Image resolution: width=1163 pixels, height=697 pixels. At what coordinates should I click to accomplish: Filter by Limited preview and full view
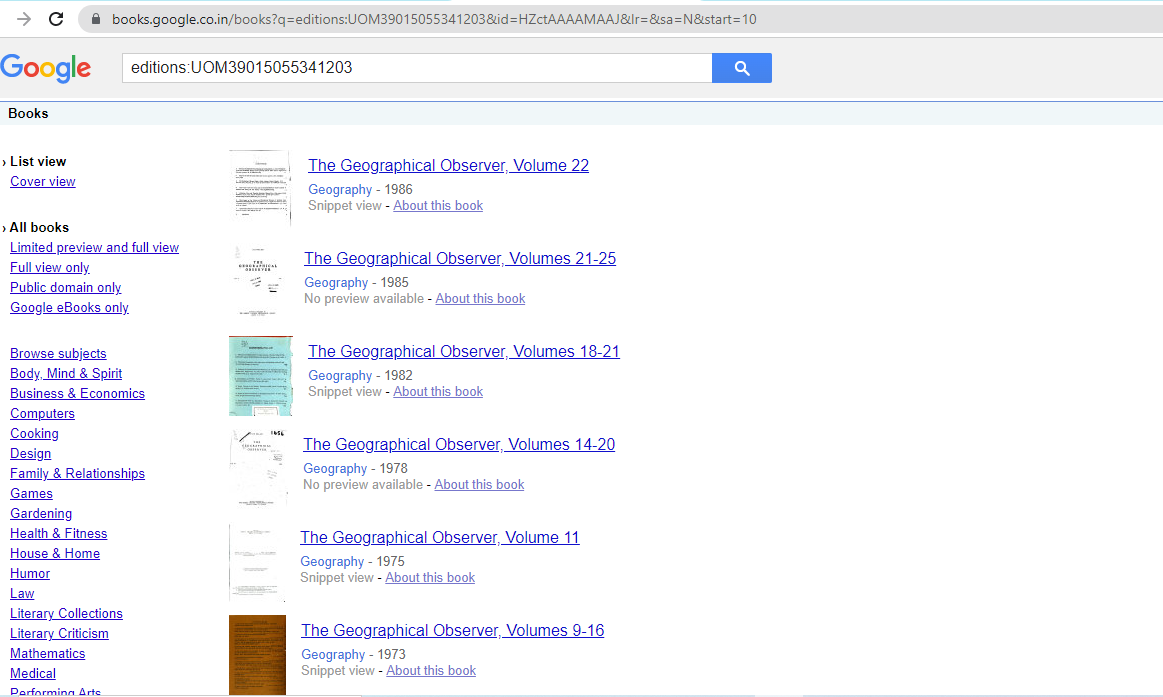[94, 248]
